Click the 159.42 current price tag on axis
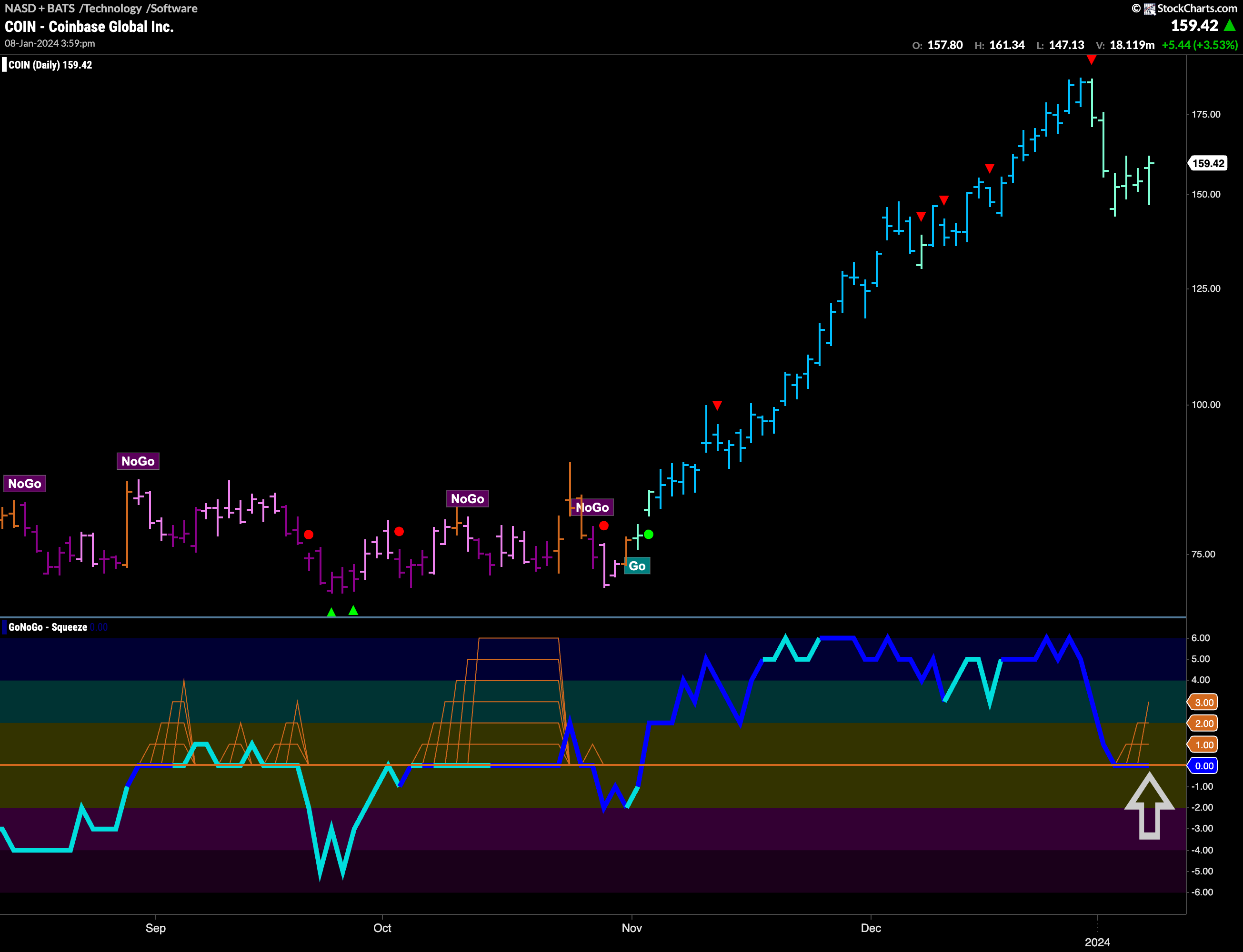This screenshot has height=952, width=1243. (x=1208, y=163)
